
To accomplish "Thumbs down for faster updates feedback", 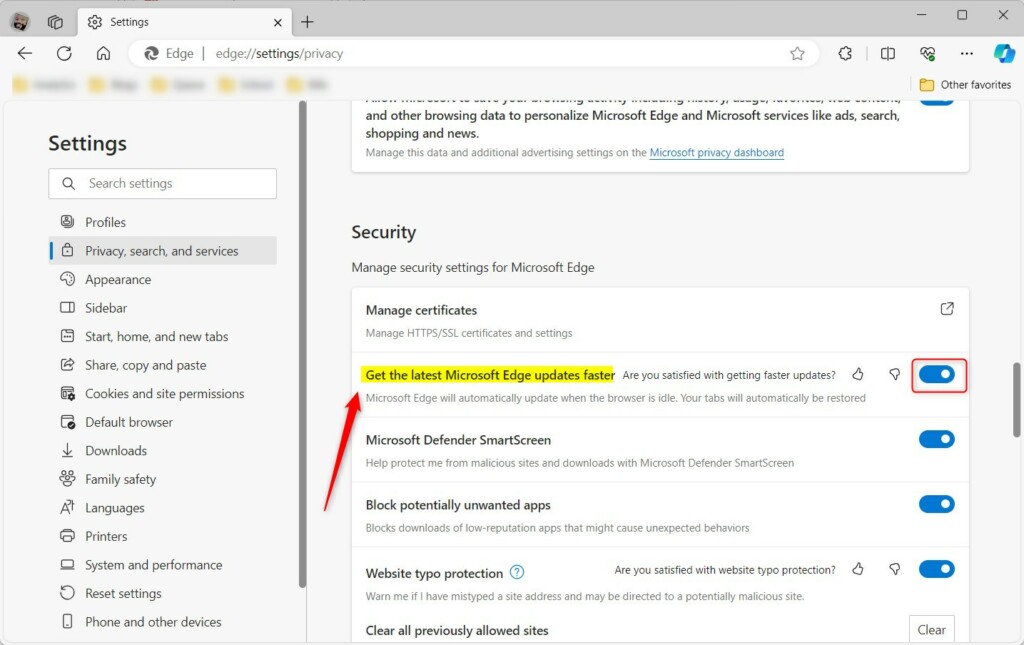I will click(x=895, y=374).
